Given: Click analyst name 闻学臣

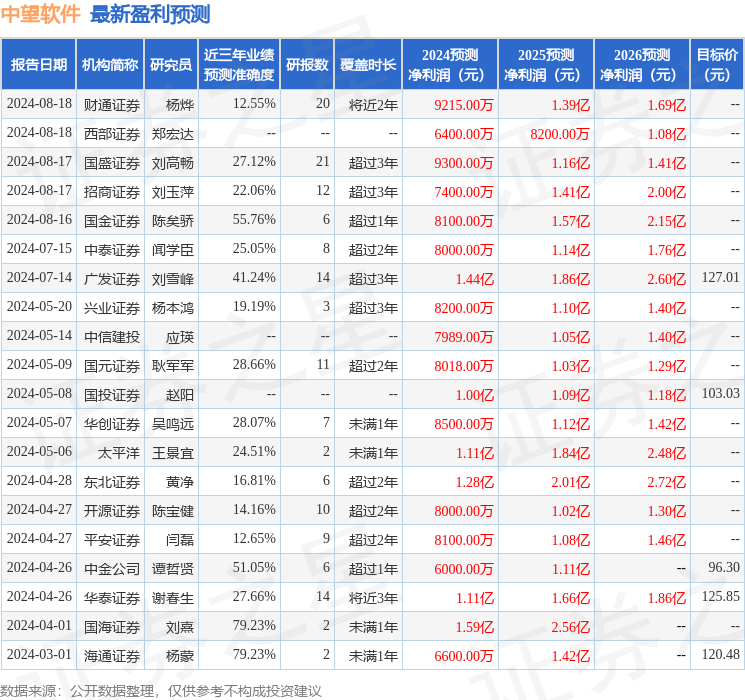Looking at the screenshot, I should click(173, 250).
